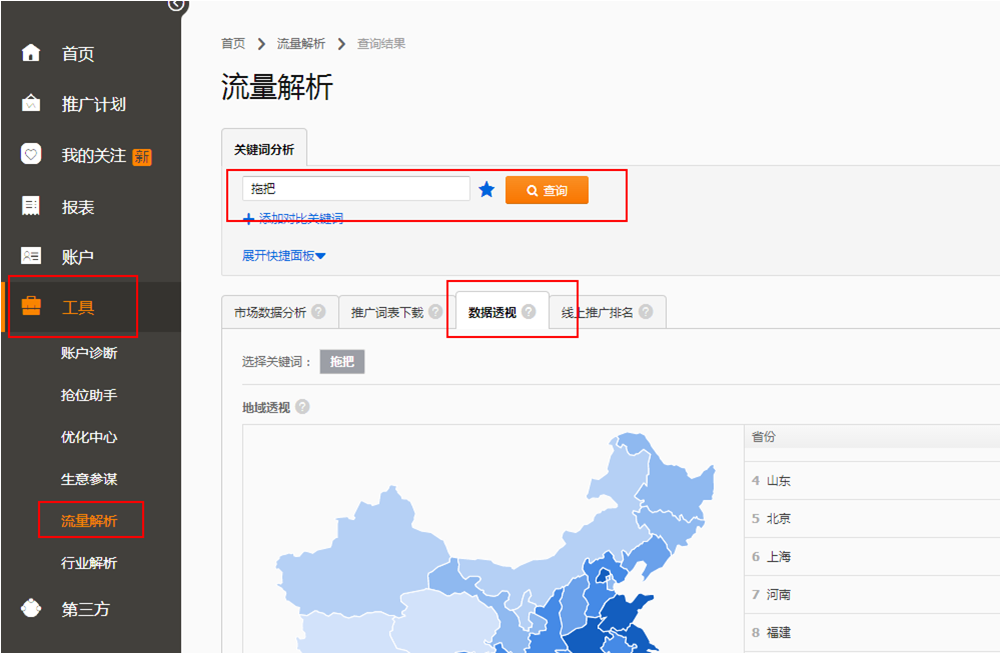Click the heart icon for 我的关注

coord(32,155)
